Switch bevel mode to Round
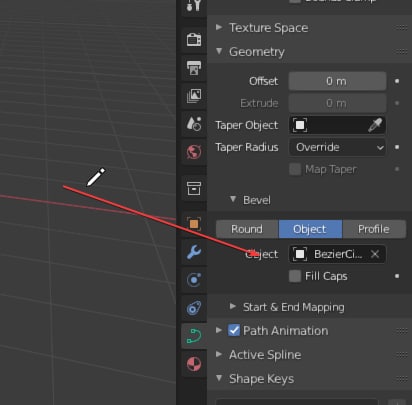The height and width of the screenshot is (405, 412). coord(247,229)
